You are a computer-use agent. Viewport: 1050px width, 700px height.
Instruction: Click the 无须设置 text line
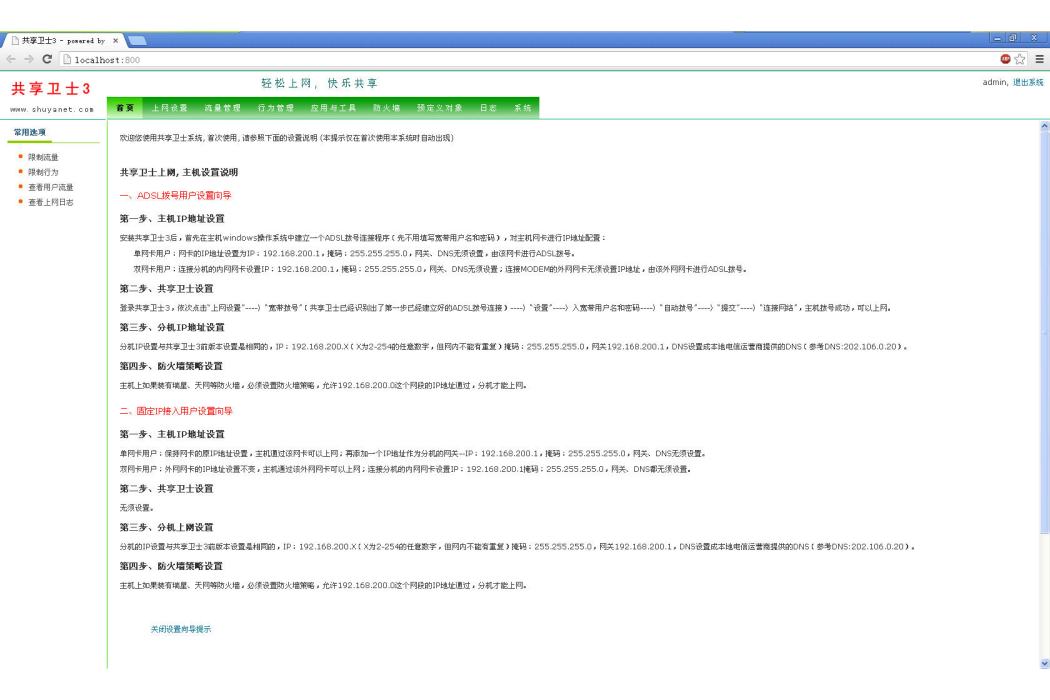coord(137,508)
